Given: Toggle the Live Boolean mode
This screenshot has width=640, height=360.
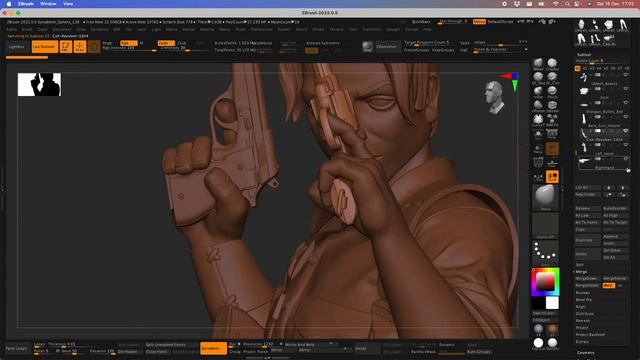Looking at the screenshot, I should (x=44, y=47).
